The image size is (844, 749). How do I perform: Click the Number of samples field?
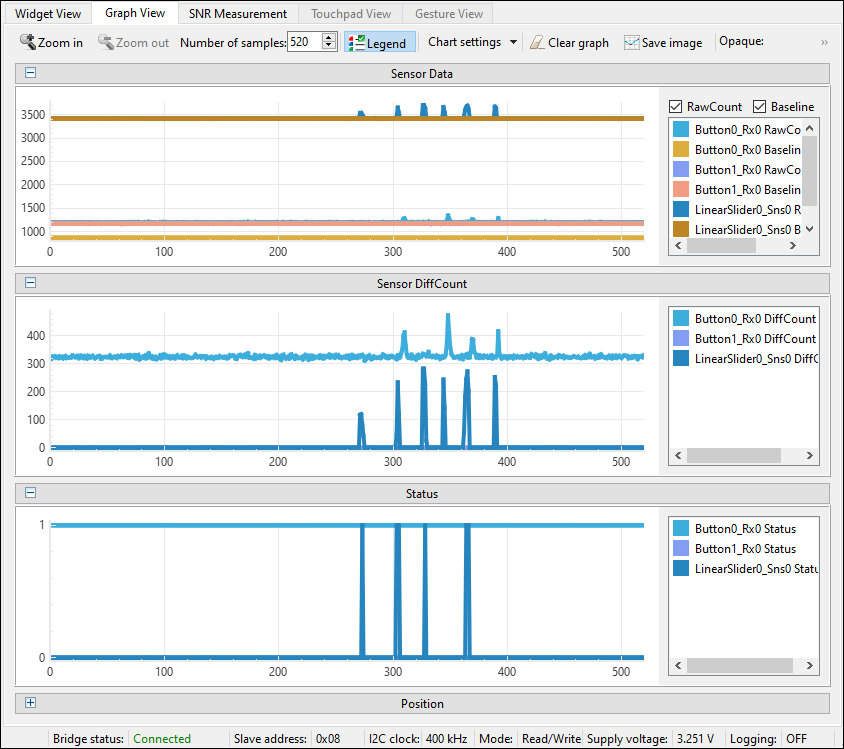(x=305, y=41)
